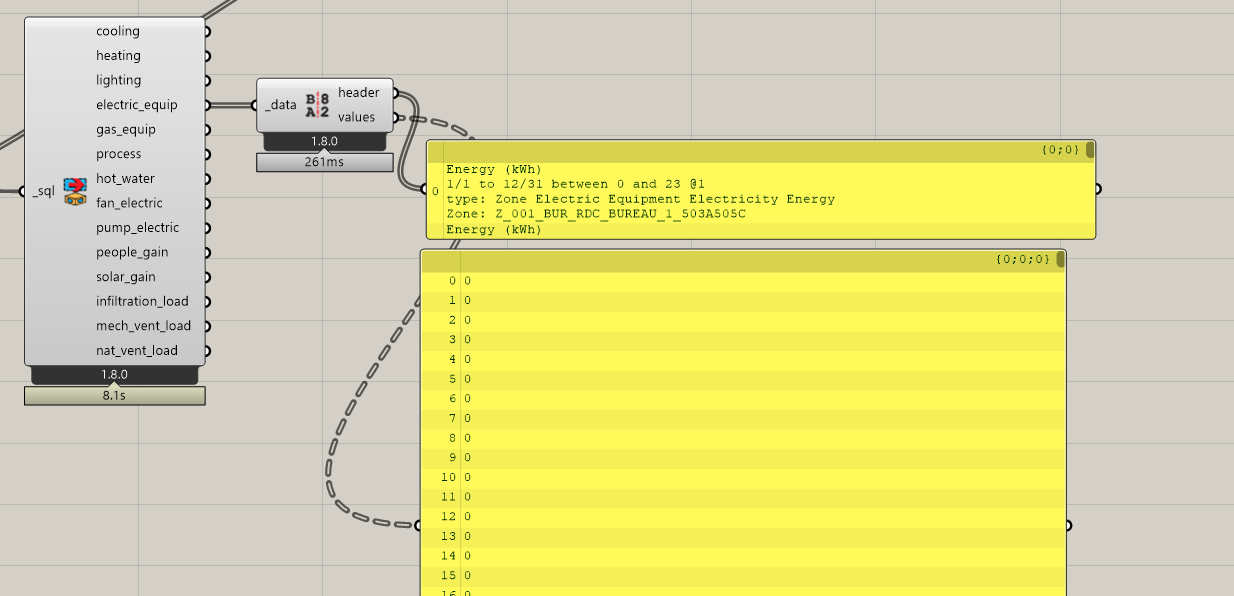Click the scroll grip on values panel
This screenshot has height=596, width=1234.
click(1060, 260)
